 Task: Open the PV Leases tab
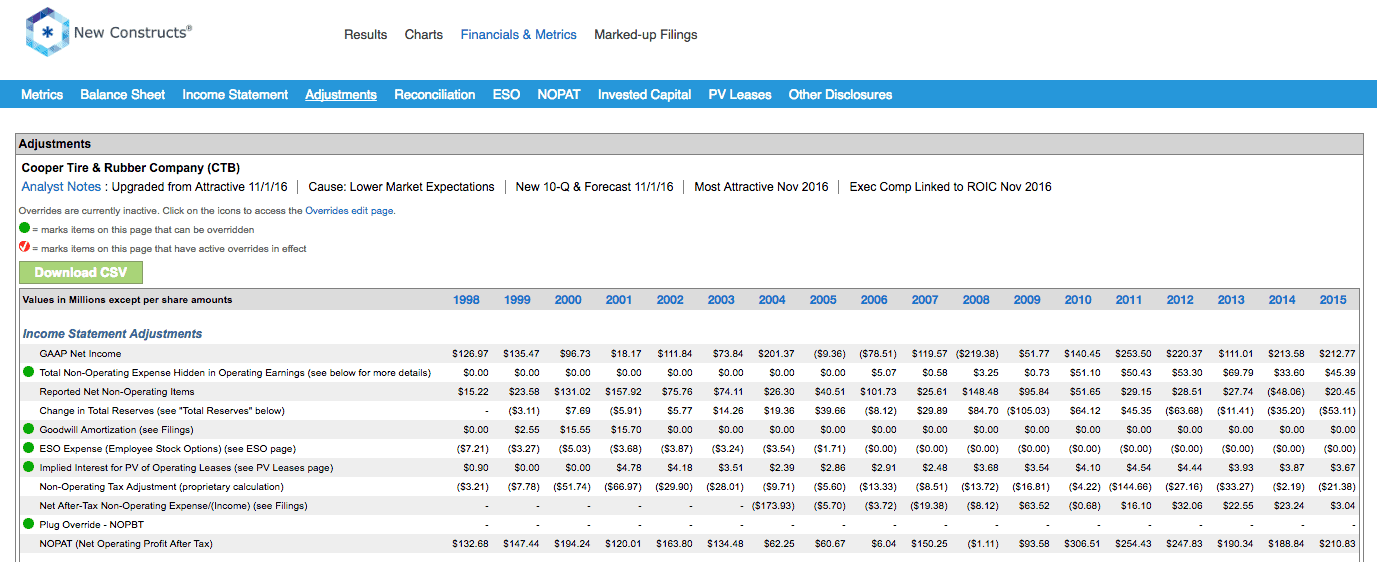740,94
